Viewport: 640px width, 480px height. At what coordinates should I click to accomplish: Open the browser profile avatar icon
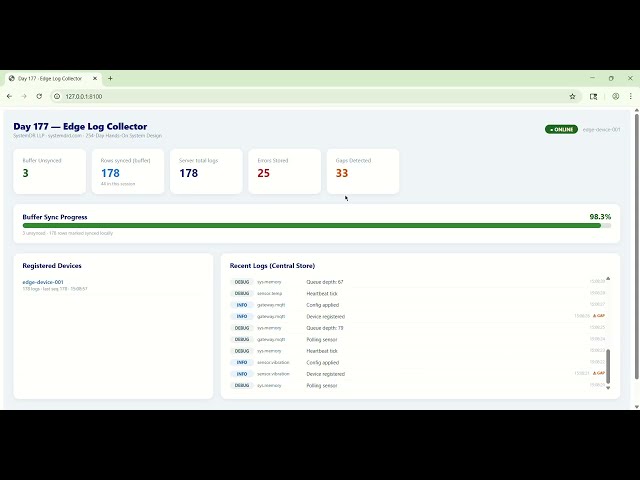point(616,96)
